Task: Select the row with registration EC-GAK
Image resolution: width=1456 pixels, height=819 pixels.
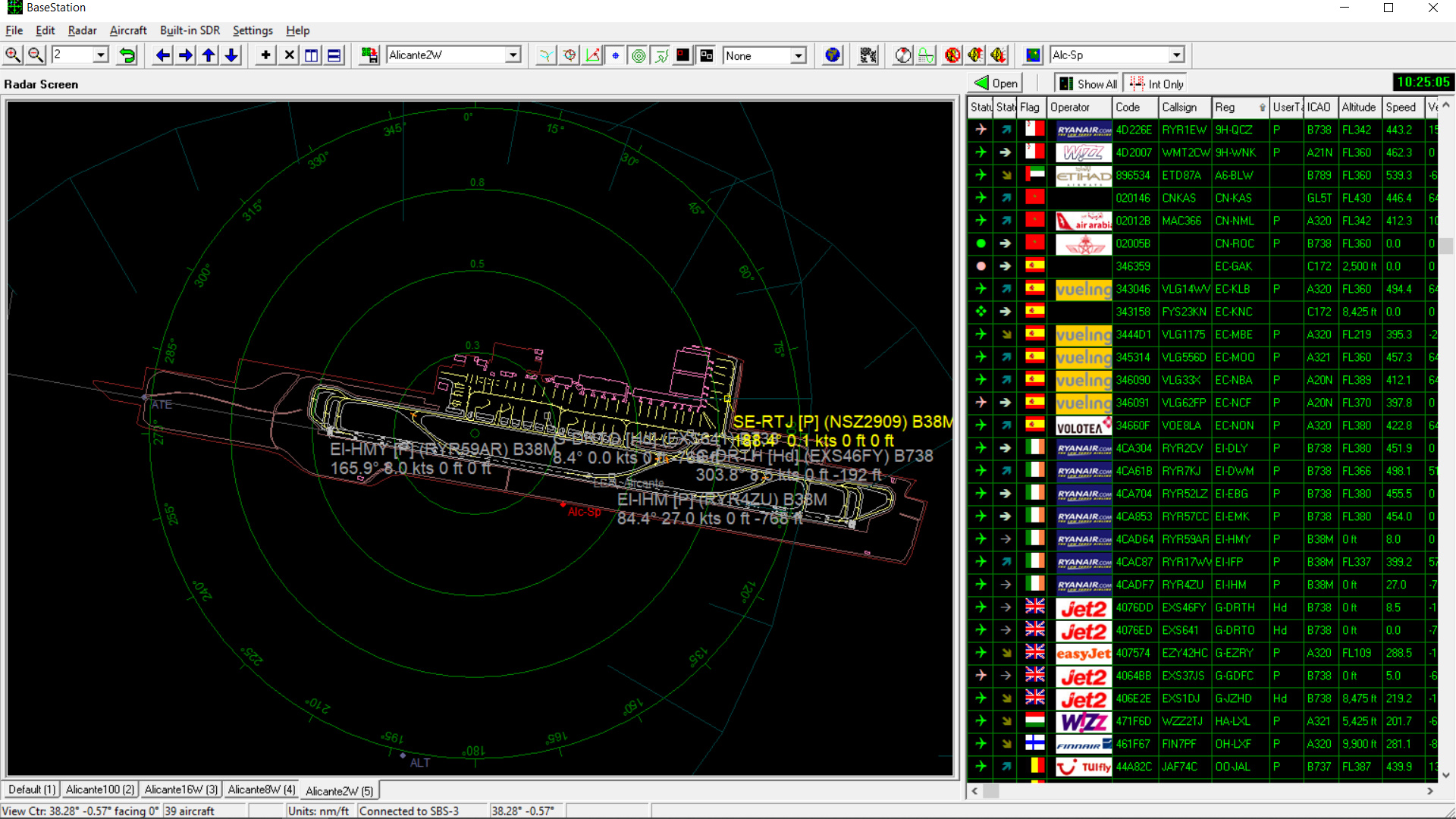Action: point(1204,266)
